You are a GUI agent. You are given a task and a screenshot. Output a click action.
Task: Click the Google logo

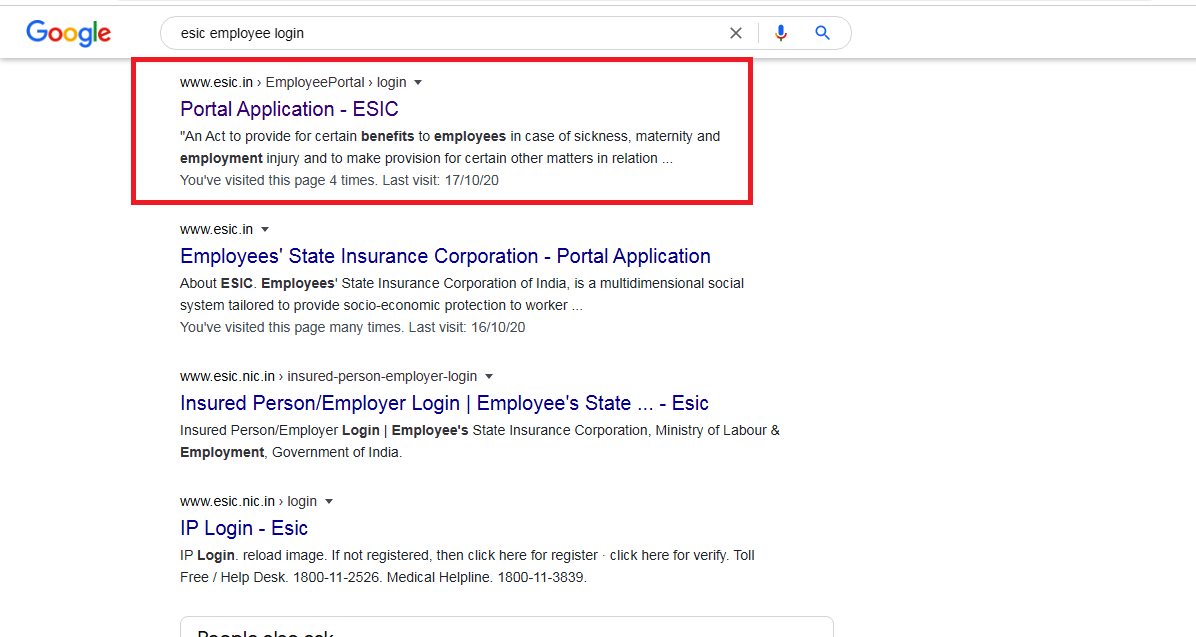tap(69, 33)
